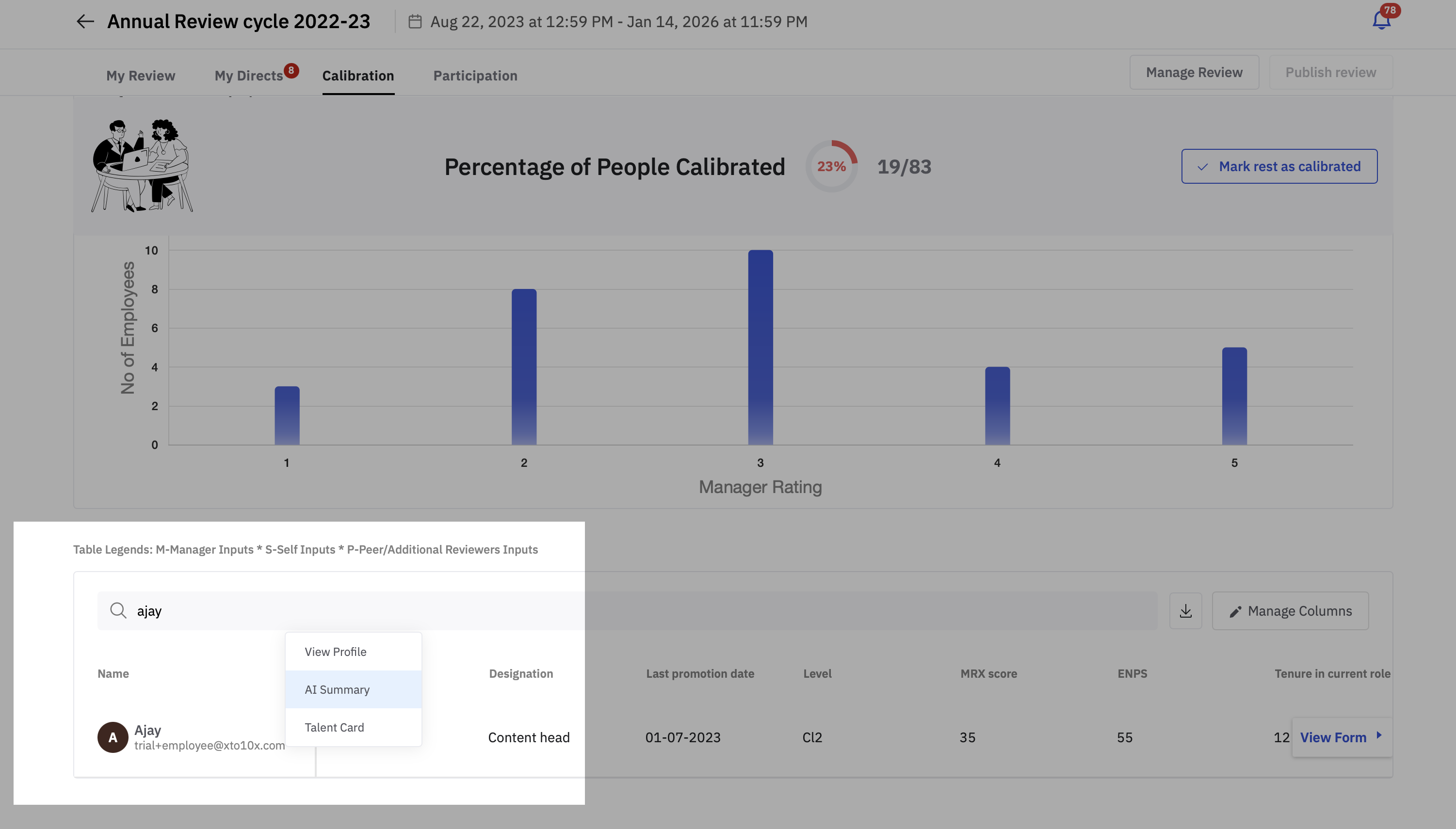Open Manage Columns button
The width and height of the screenshot is (1456, 829).
pyautogui.click(x=1290, y=611)
